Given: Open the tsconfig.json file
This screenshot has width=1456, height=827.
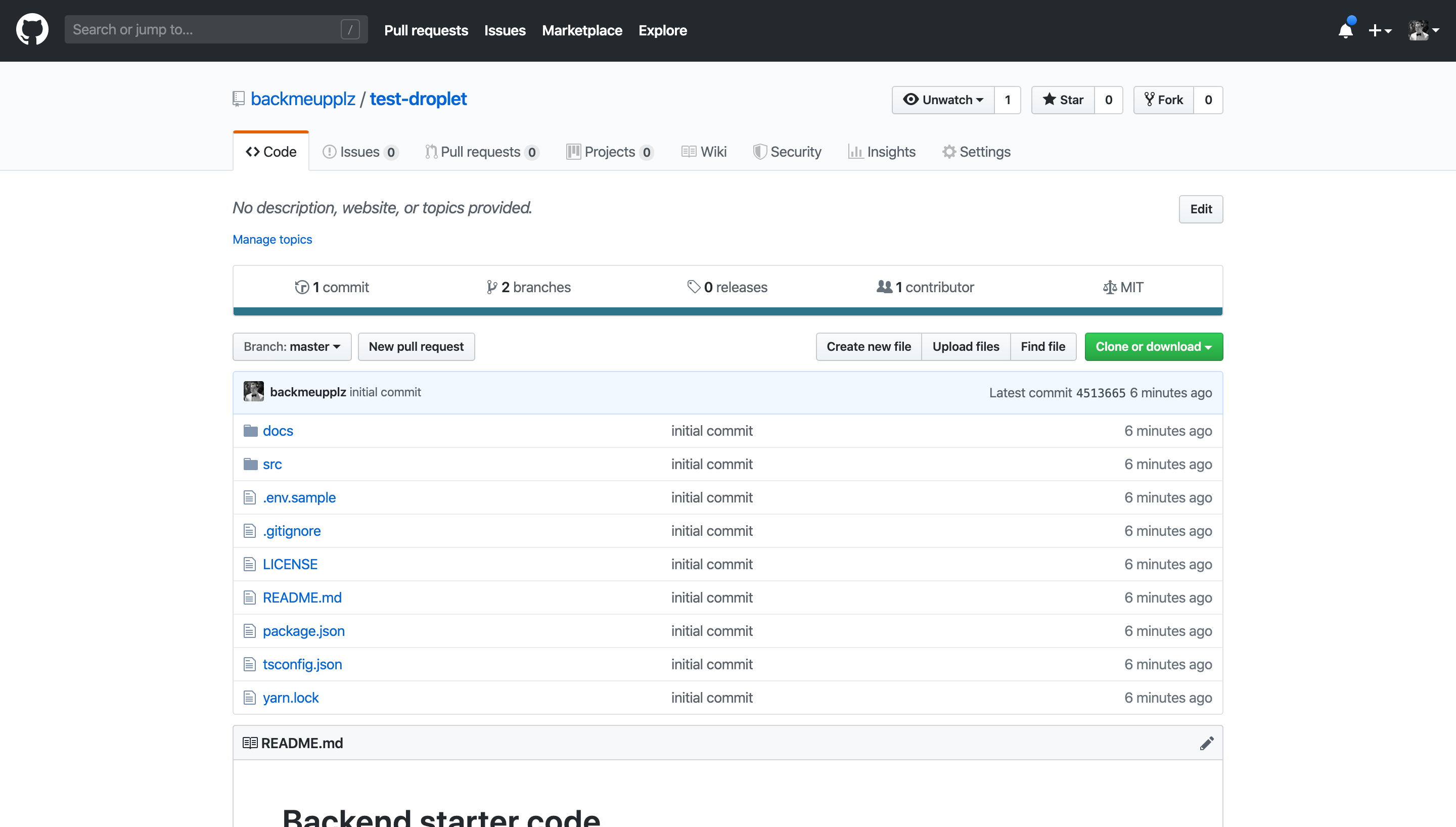Looking at the screenshot, I should (302, 664).
